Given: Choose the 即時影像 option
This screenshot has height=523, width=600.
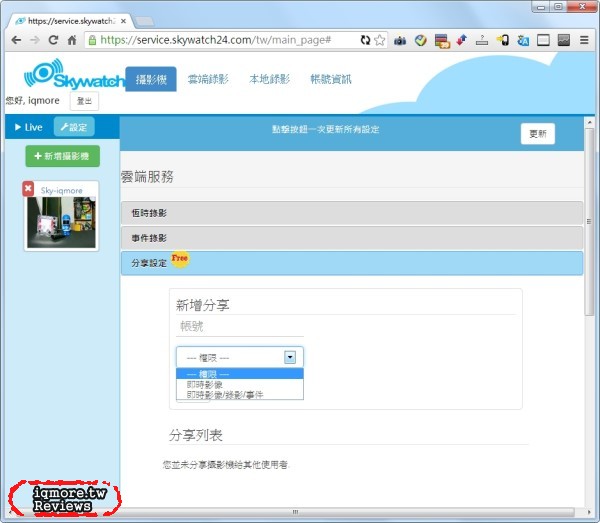Looking at the screenshot, I should click(240, 385).
